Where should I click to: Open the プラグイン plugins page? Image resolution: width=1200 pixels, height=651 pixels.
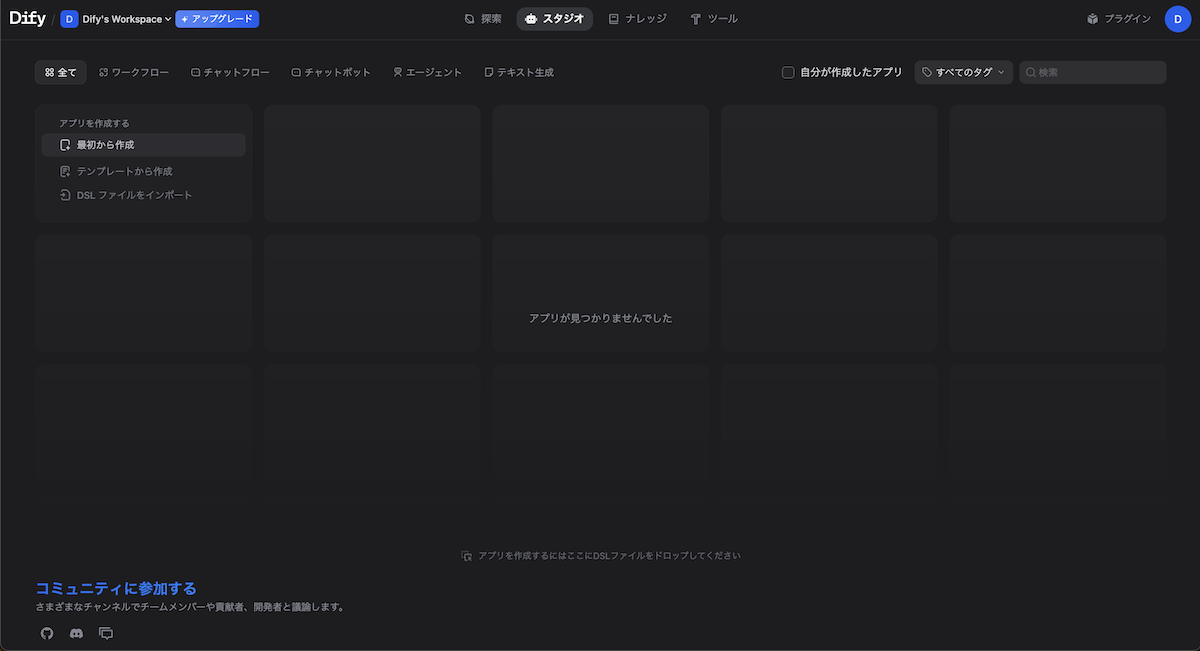point(1119,19)
